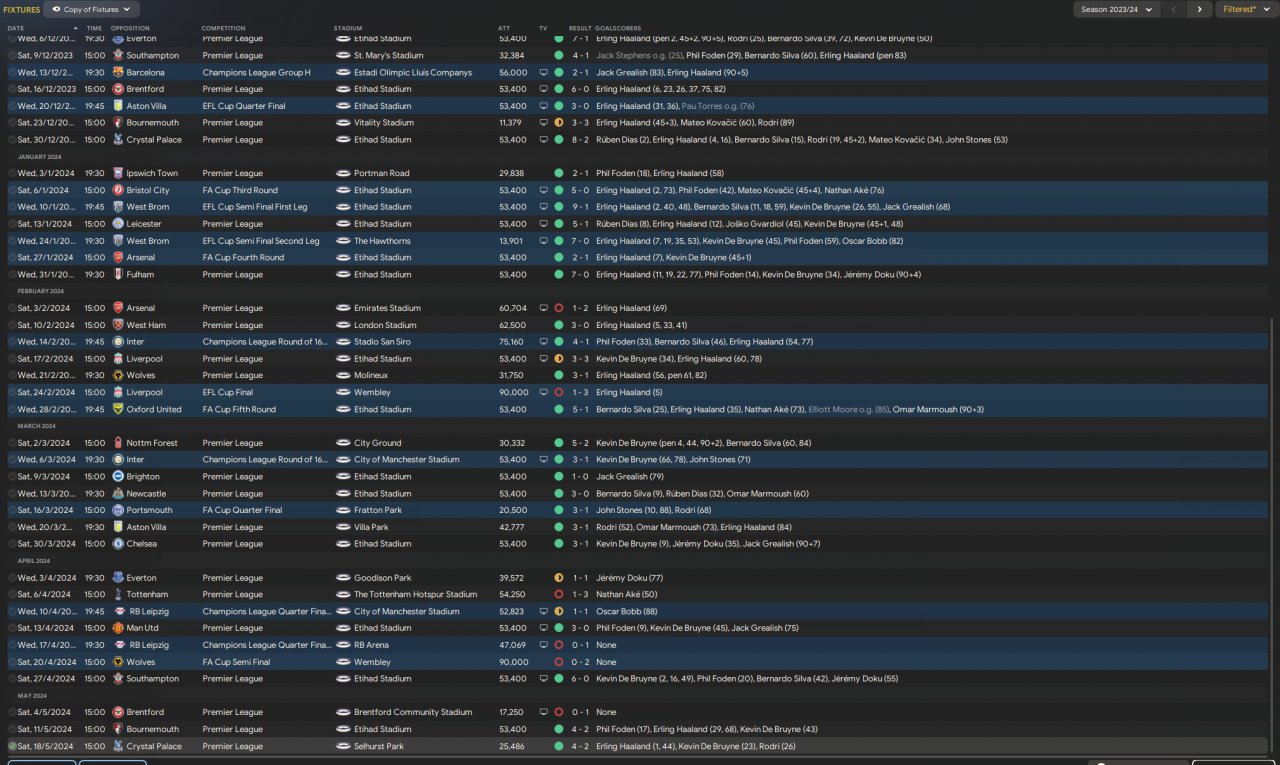Click the stadium icon beside Goodison Park
Viewport: 1280px width, 765px height.
tap(343, 578)
